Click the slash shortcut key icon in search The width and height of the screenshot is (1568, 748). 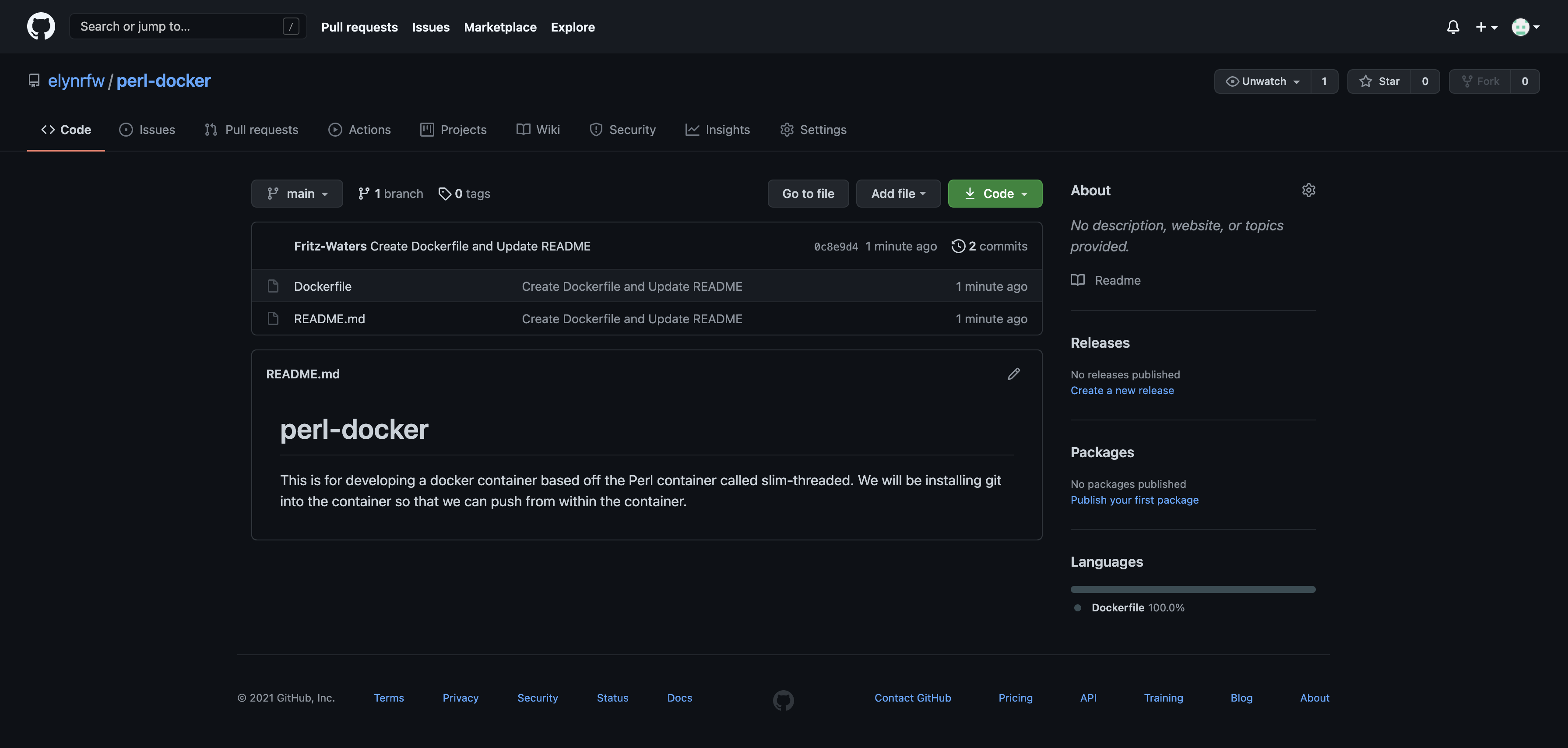coord(291,26)
